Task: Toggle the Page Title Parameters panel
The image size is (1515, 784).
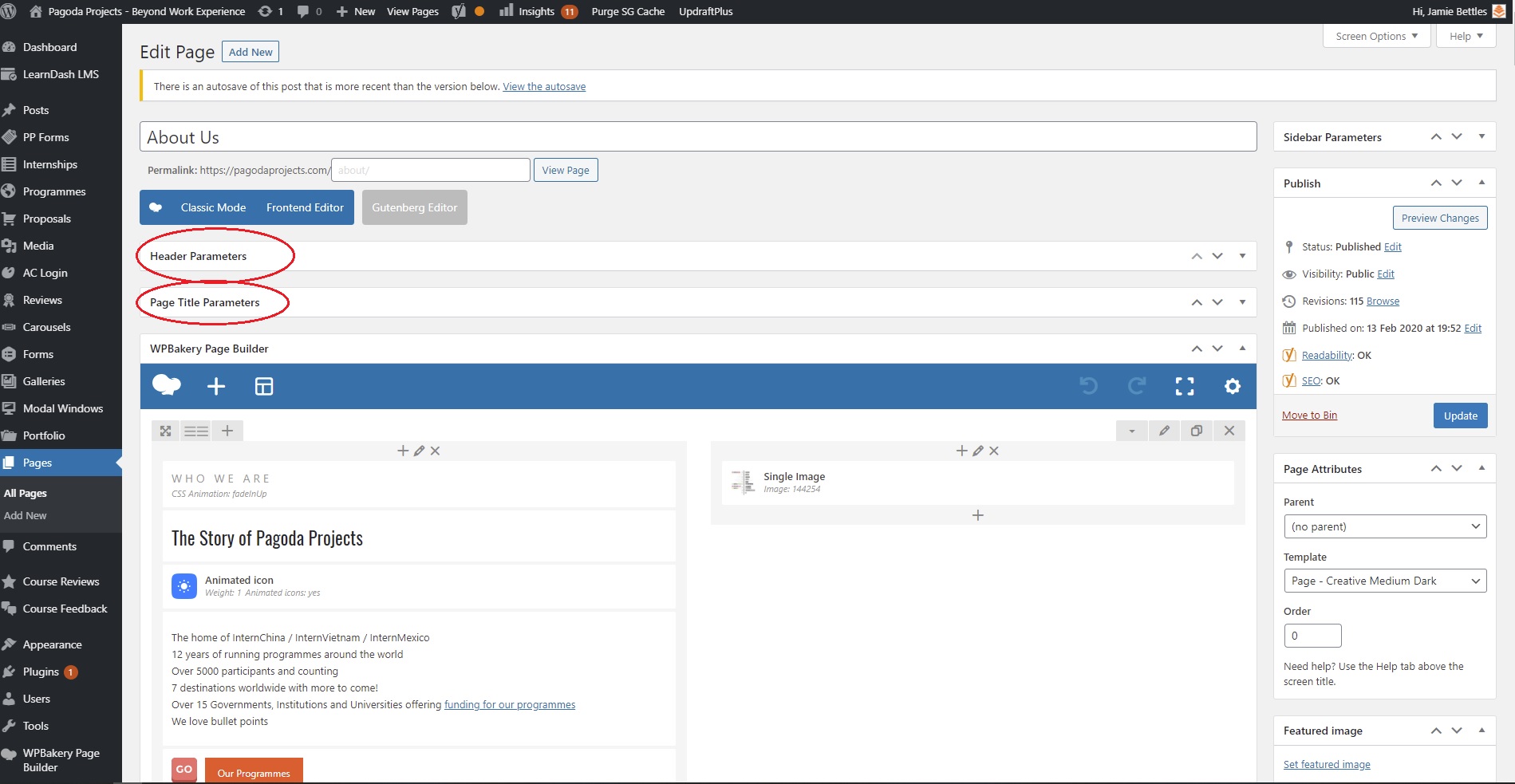Action: pyautogui.click(x=1242, y=302)
